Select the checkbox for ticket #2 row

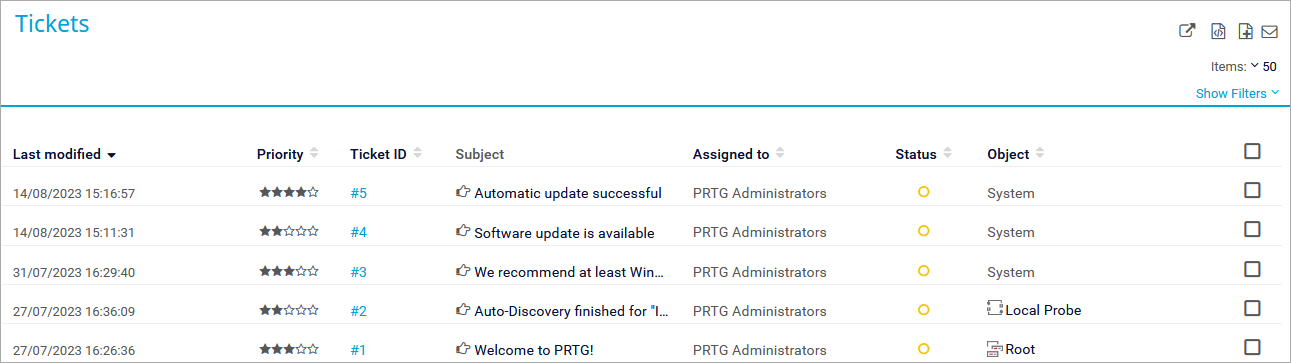1252,308
